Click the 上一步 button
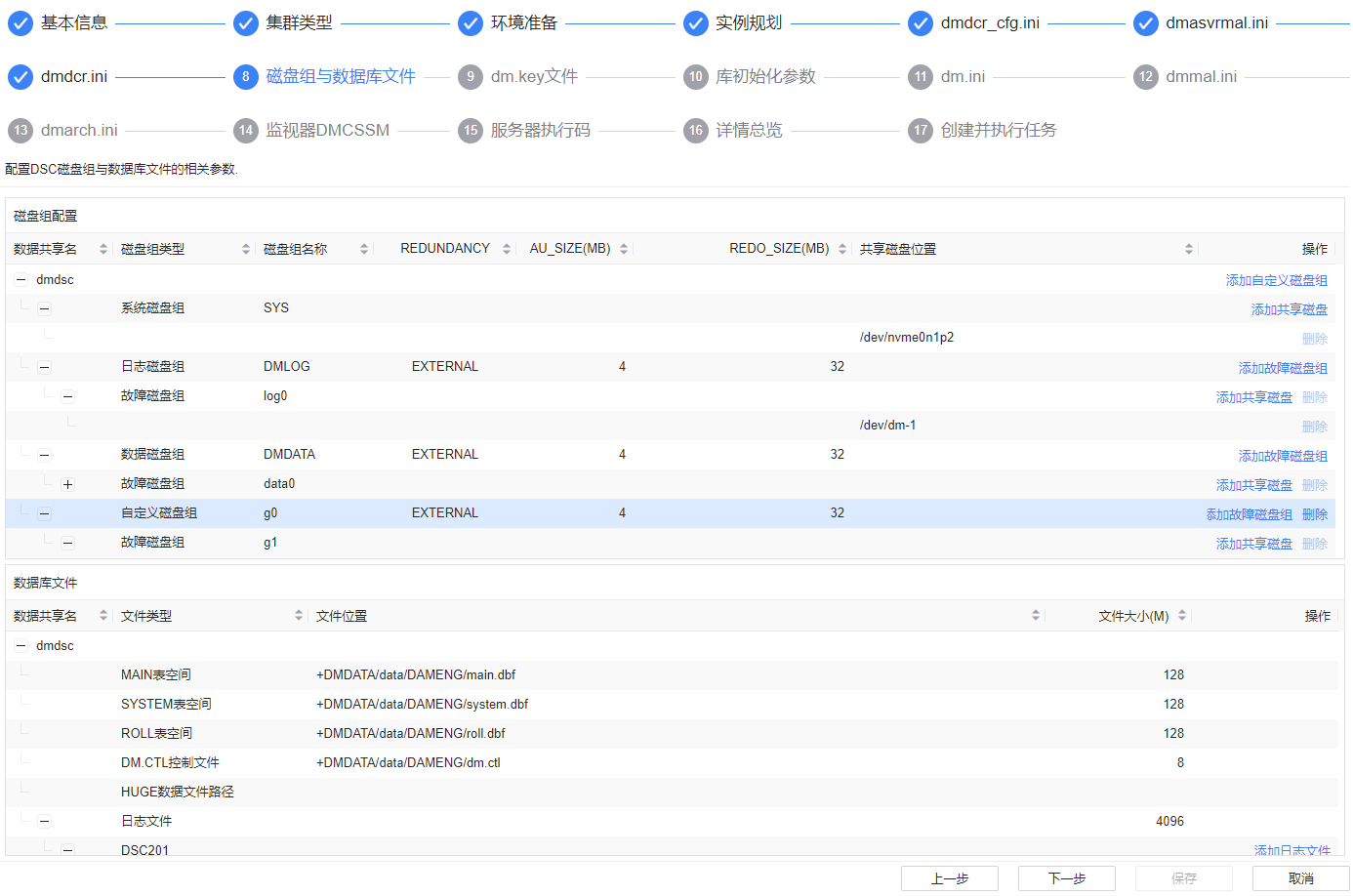The height and width of the screenshot is (896, 1353). pyautogui.click(x=950, y=878)
